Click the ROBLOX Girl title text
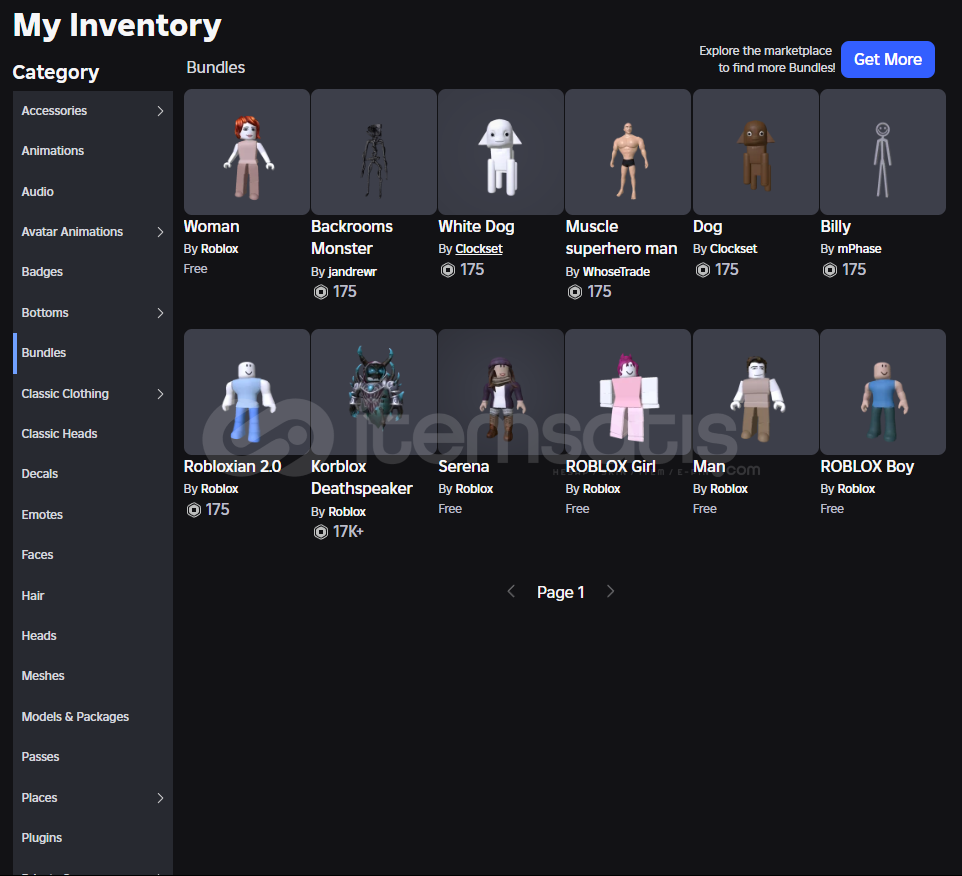962x876 pixels. (x=610, y=466)
